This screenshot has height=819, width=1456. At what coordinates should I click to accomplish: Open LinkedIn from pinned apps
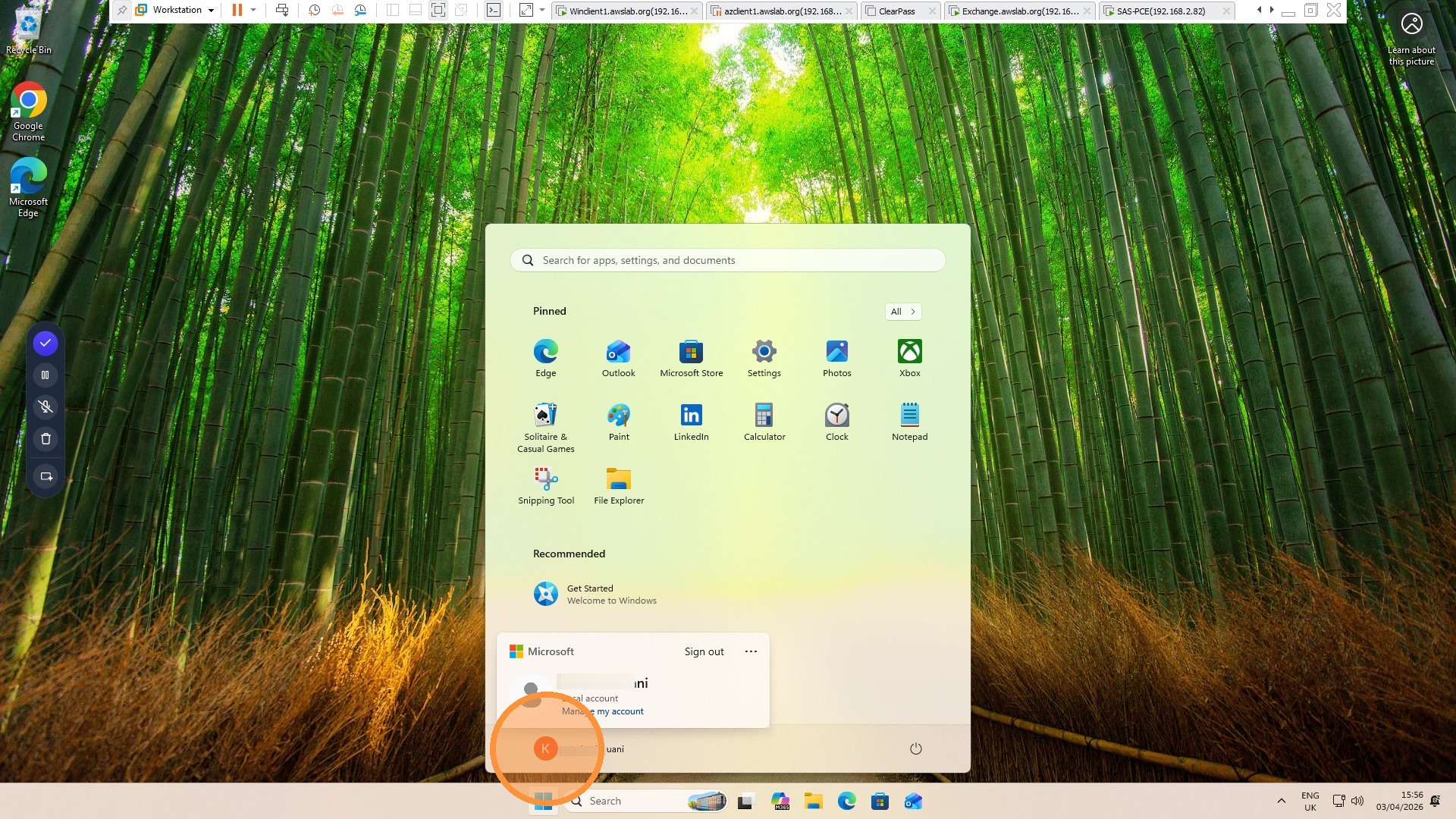click(x=691, y=422)
